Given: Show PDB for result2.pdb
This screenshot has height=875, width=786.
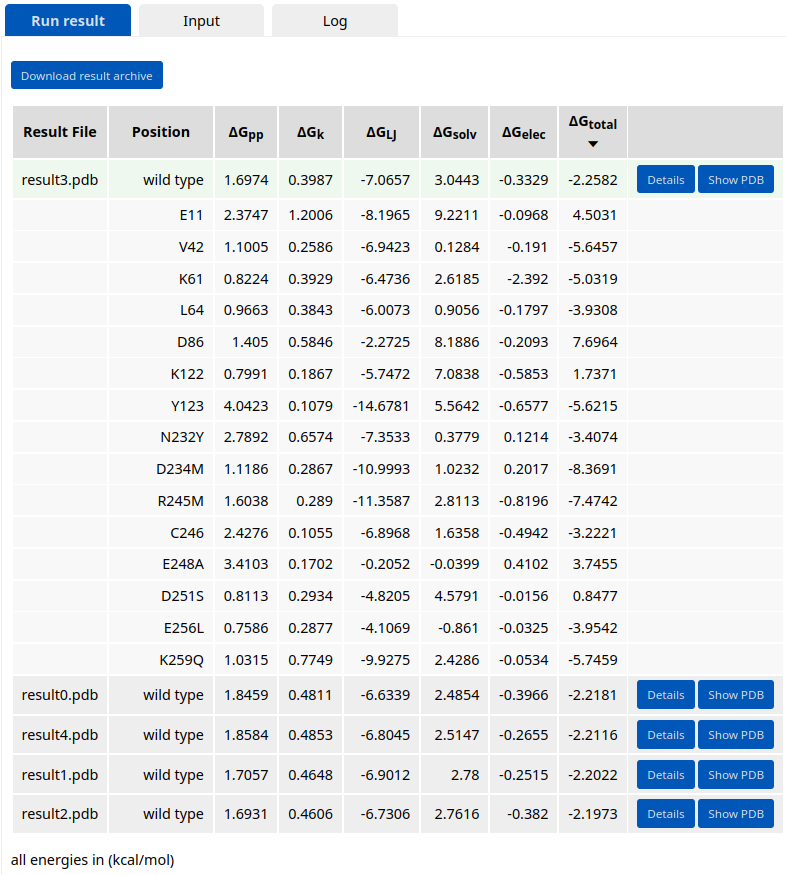Looking at the screenshot, I should (735, 814).
